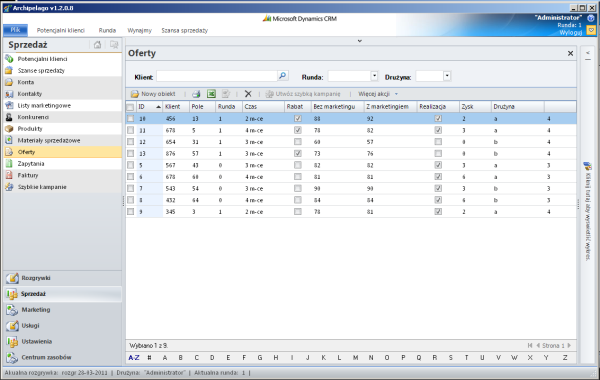Open Konkurenci in the sidebar
Screen dimensions: 600x380
coord(62,117)
